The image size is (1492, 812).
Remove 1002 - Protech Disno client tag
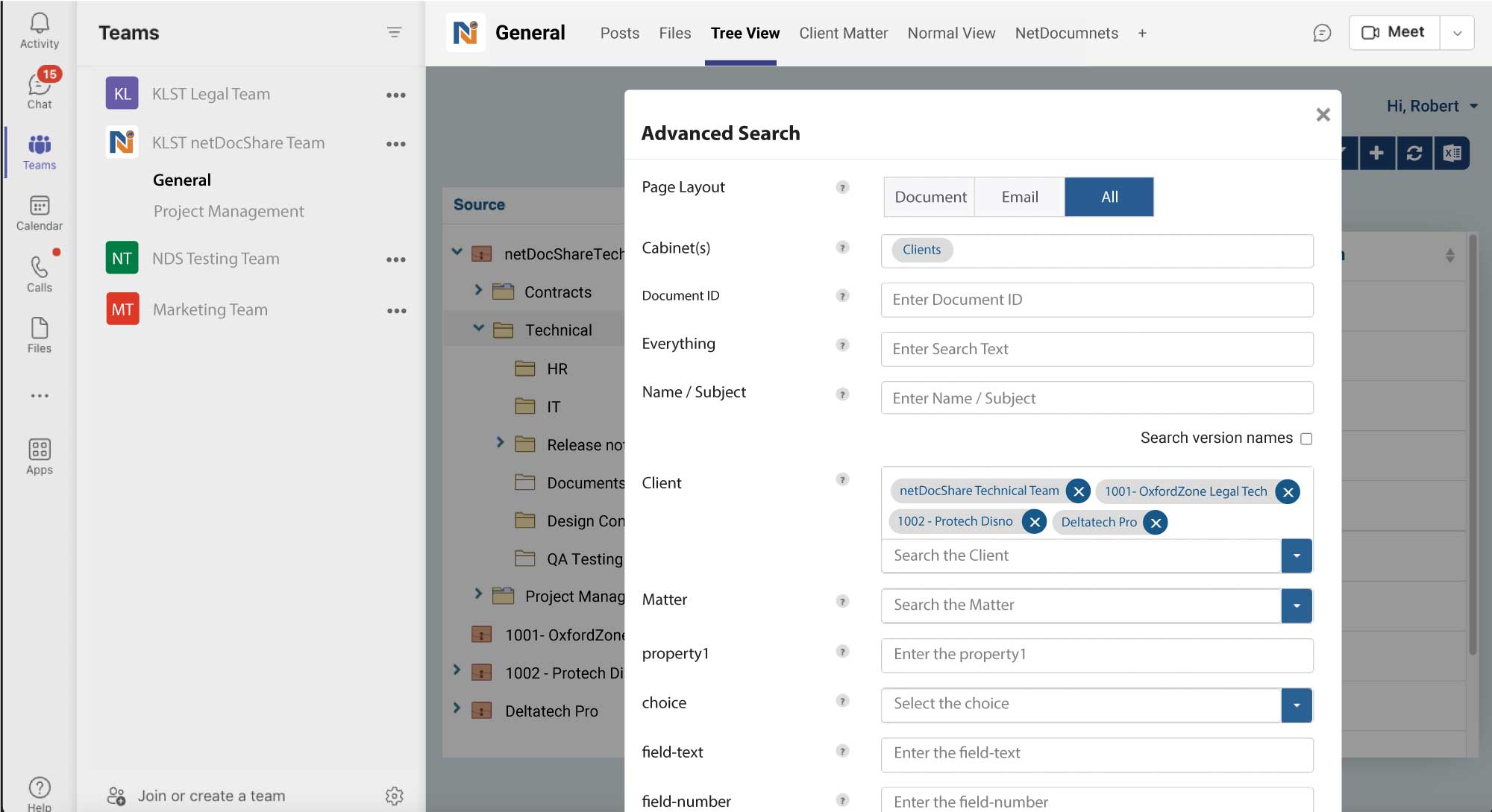[1035, 522]
